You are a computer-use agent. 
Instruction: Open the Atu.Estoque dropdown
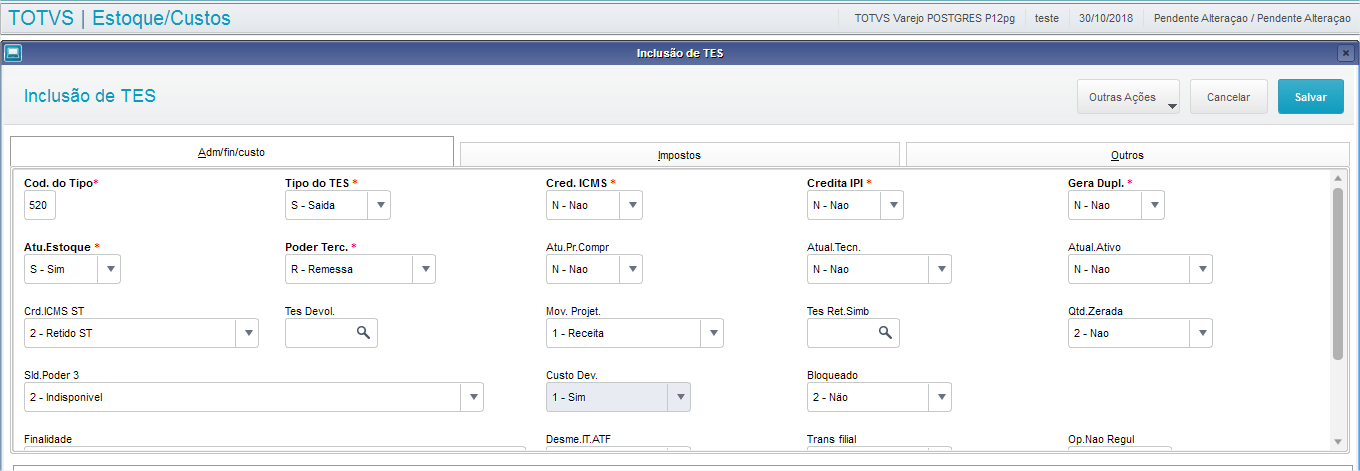point(110,269)
